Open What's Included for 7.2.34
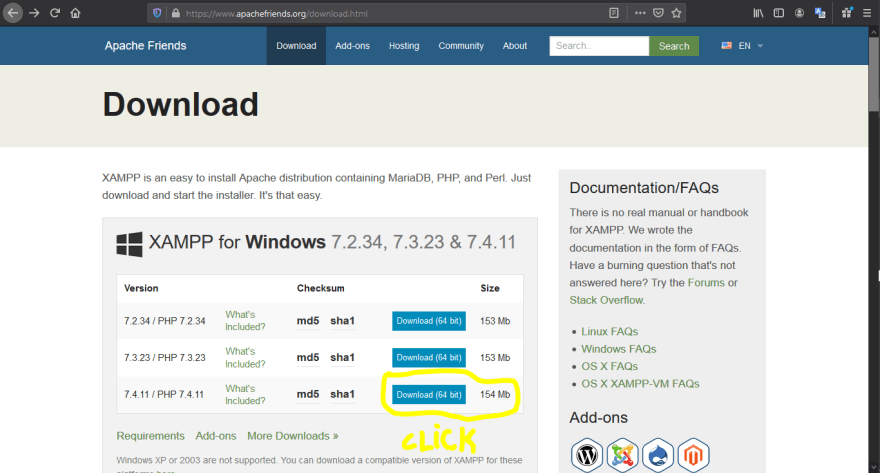This screenshot has height=473, width=880. (245, 321)
